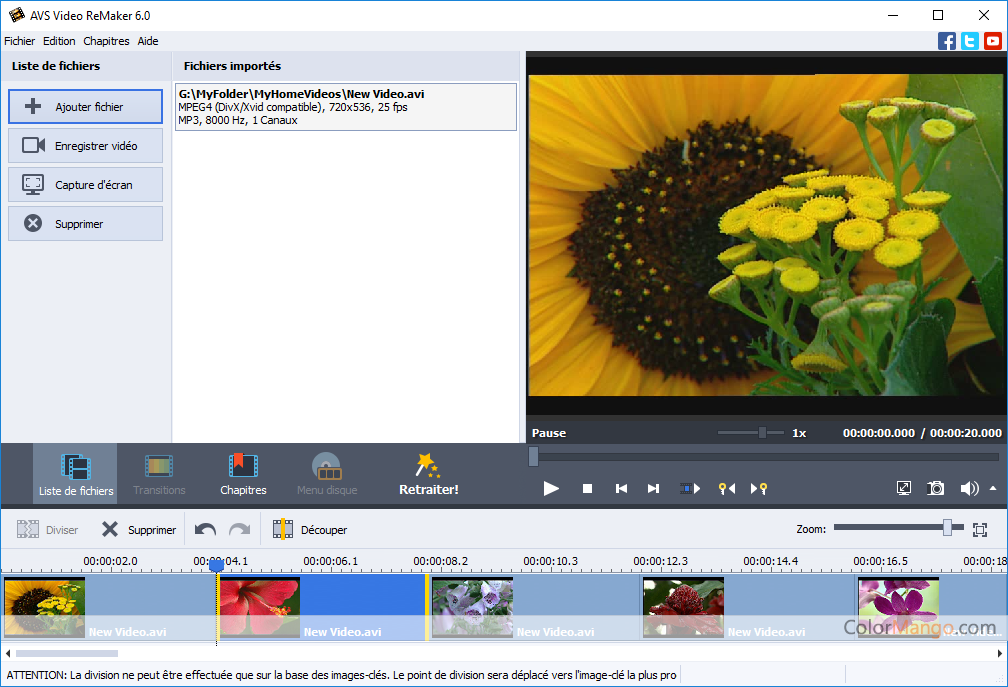Take a snapshot using the camera icon

tap(935, 488)
